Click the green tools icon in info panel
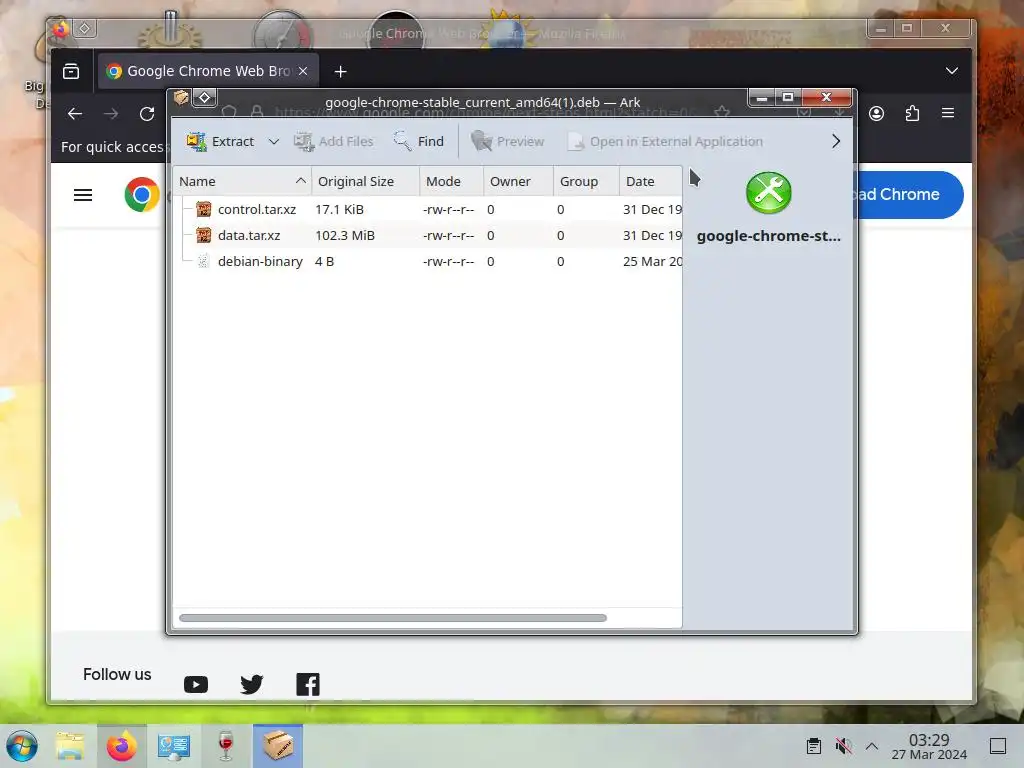The image size is (1024, 768). tap(769, 193)
